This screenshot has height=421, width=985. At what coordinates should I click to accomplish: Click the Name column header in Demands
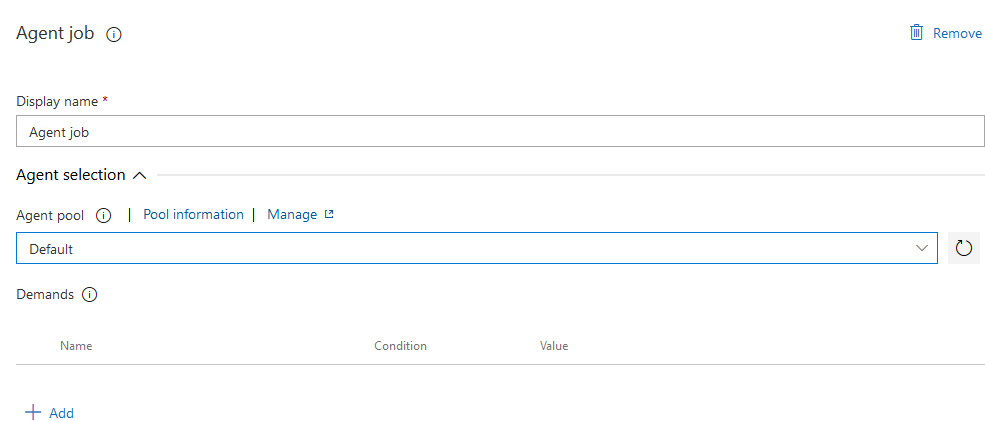coord(76,346)
